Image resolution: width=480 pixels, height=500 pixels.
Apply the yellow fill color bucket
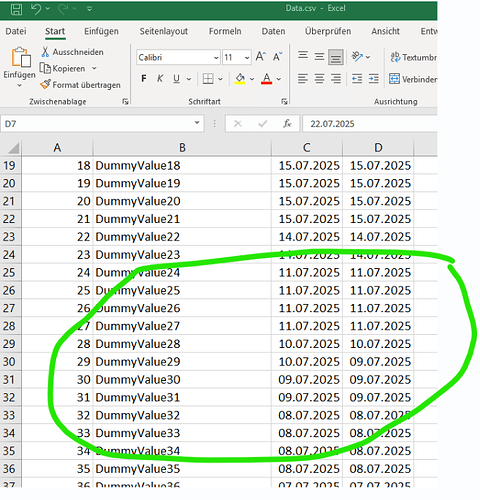coord(240,79)
